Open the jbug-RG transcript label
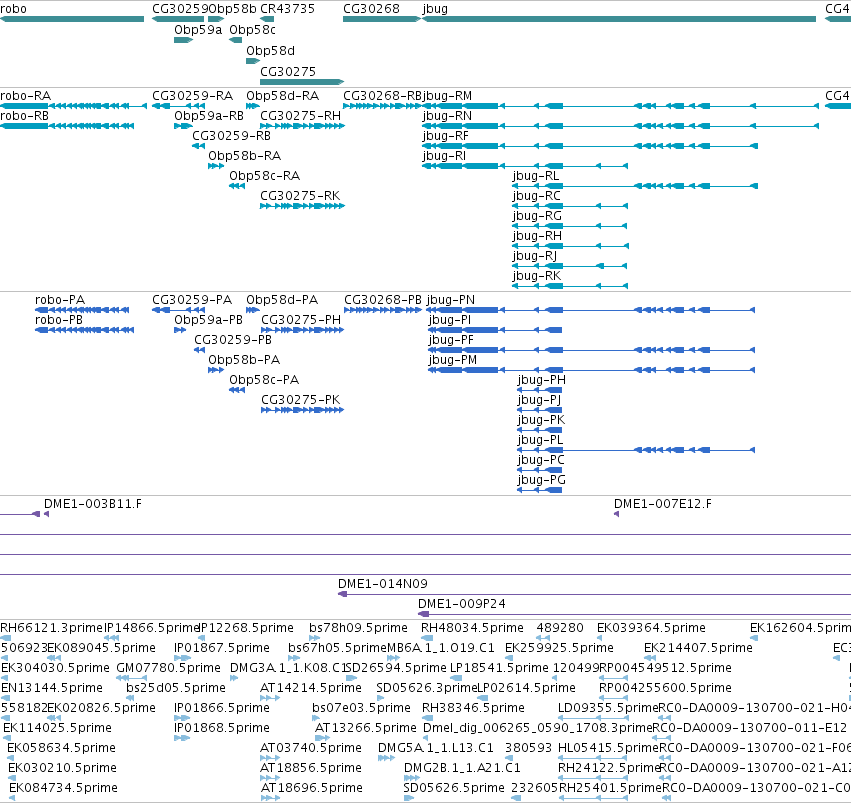The width and height of the screenshot is (851, 803). pos(537,216)
